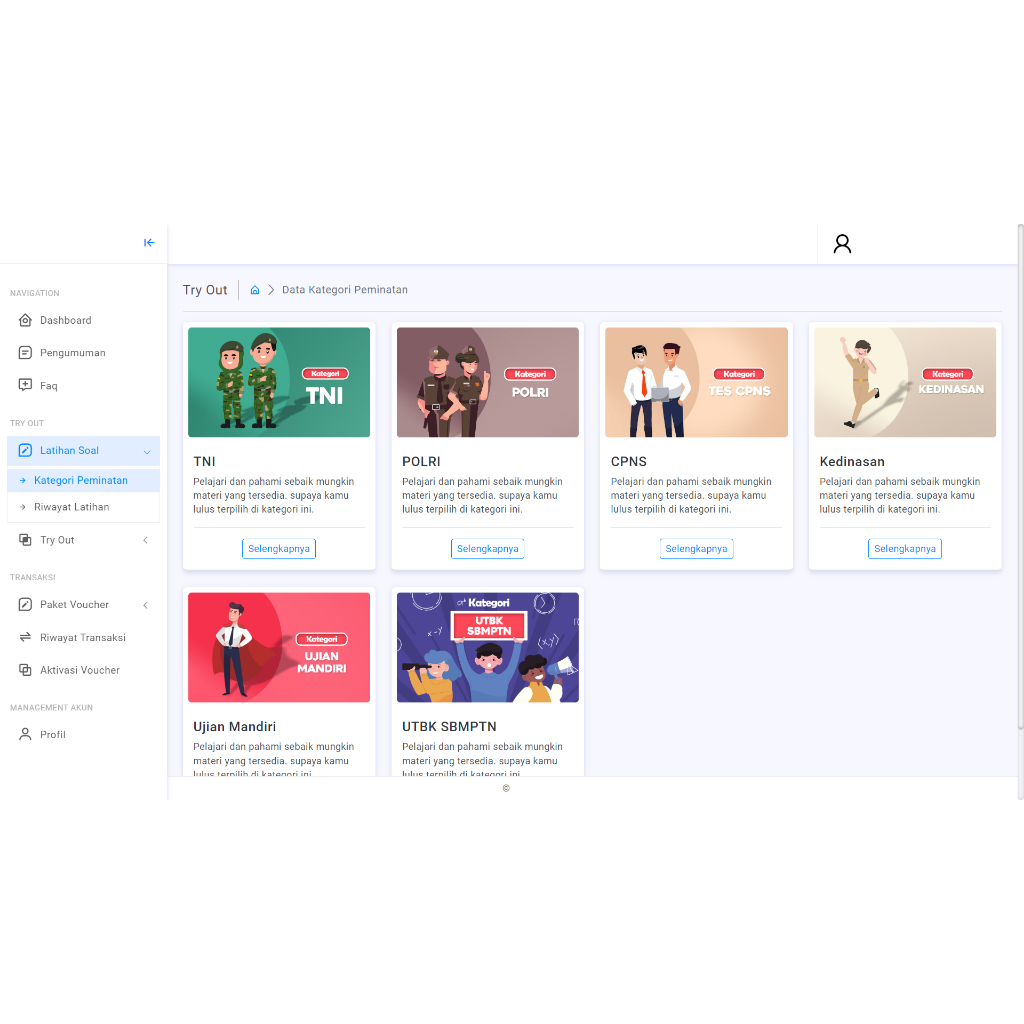Click the Dashboard house icon

point(25,320)
